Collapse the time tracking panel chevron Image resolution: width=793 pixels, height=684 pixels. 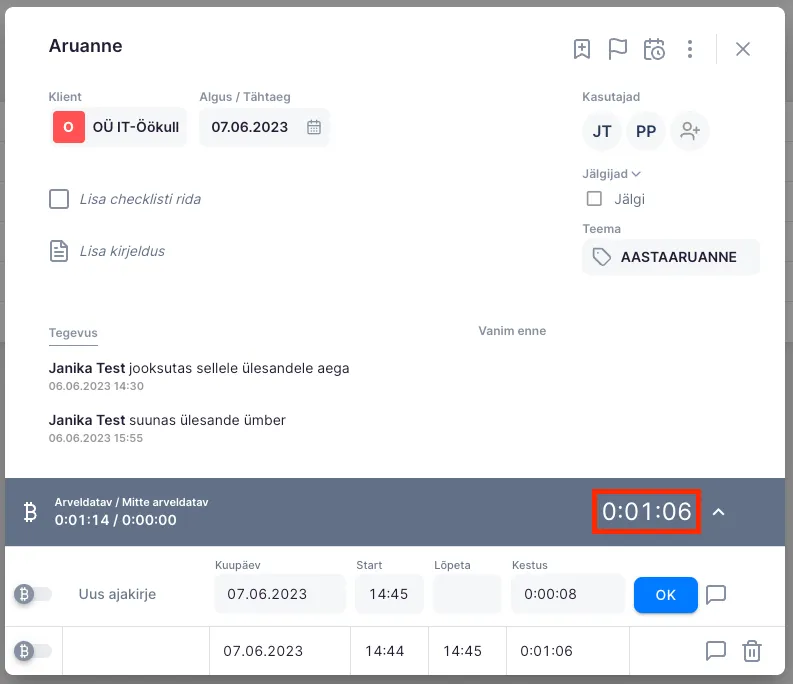[718, 512]
